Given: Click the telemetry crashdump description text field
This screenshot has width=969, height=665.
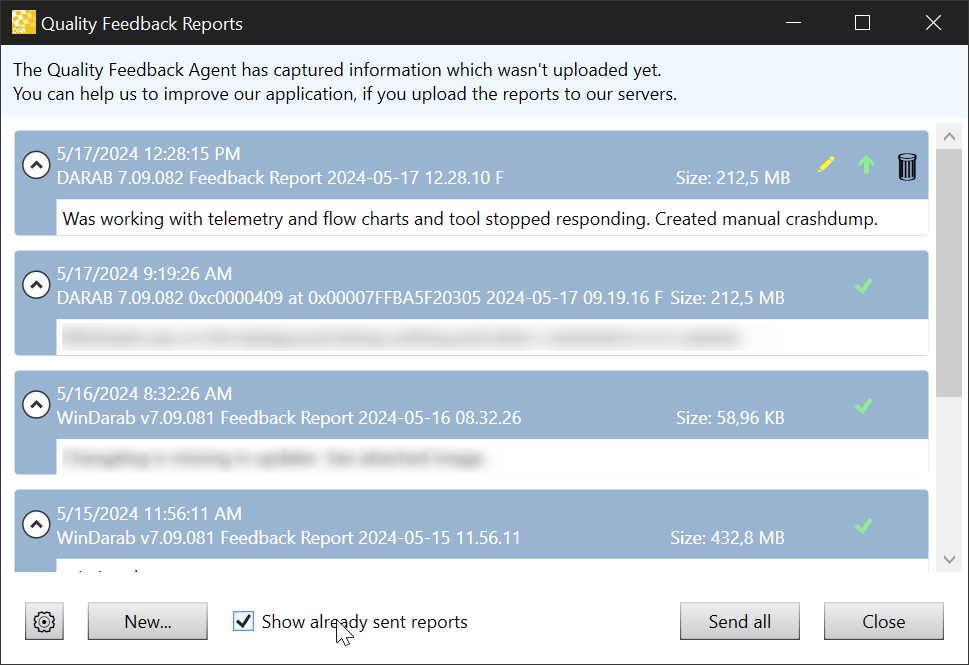Looking at the screenshot, I should click(491, 218).
